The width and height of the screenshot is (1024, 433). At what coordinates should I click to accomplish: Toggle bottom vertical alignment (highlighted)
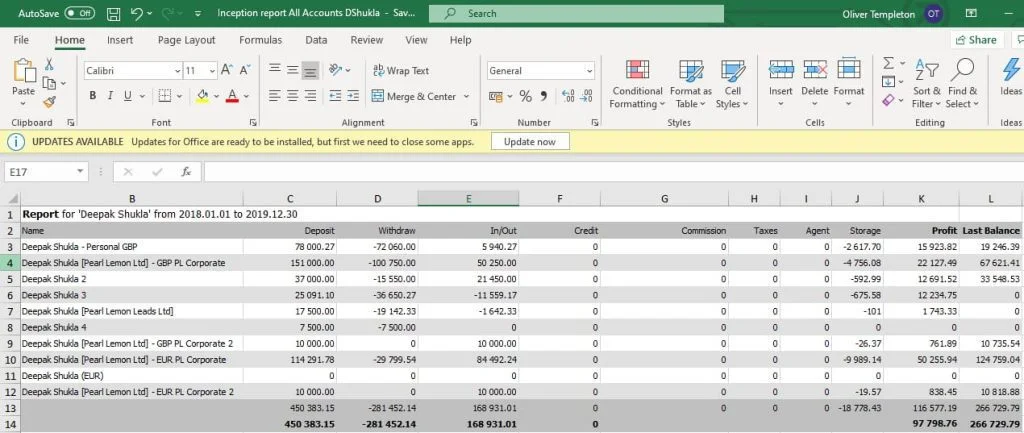[x=310, y=70]
